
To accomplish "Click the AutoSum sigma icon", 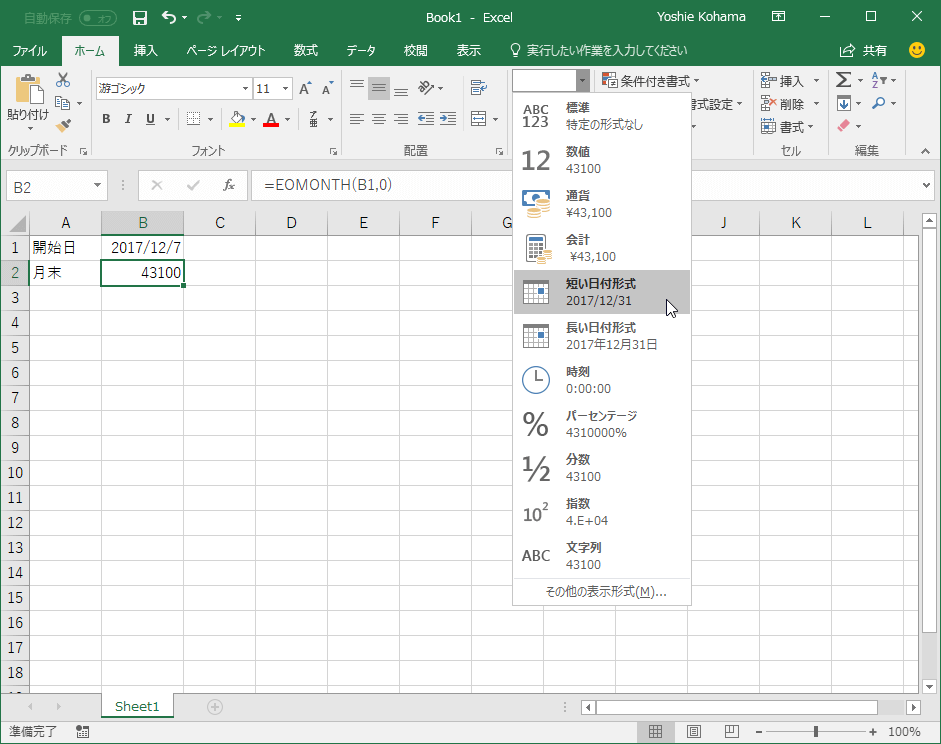I will [843, 80].
